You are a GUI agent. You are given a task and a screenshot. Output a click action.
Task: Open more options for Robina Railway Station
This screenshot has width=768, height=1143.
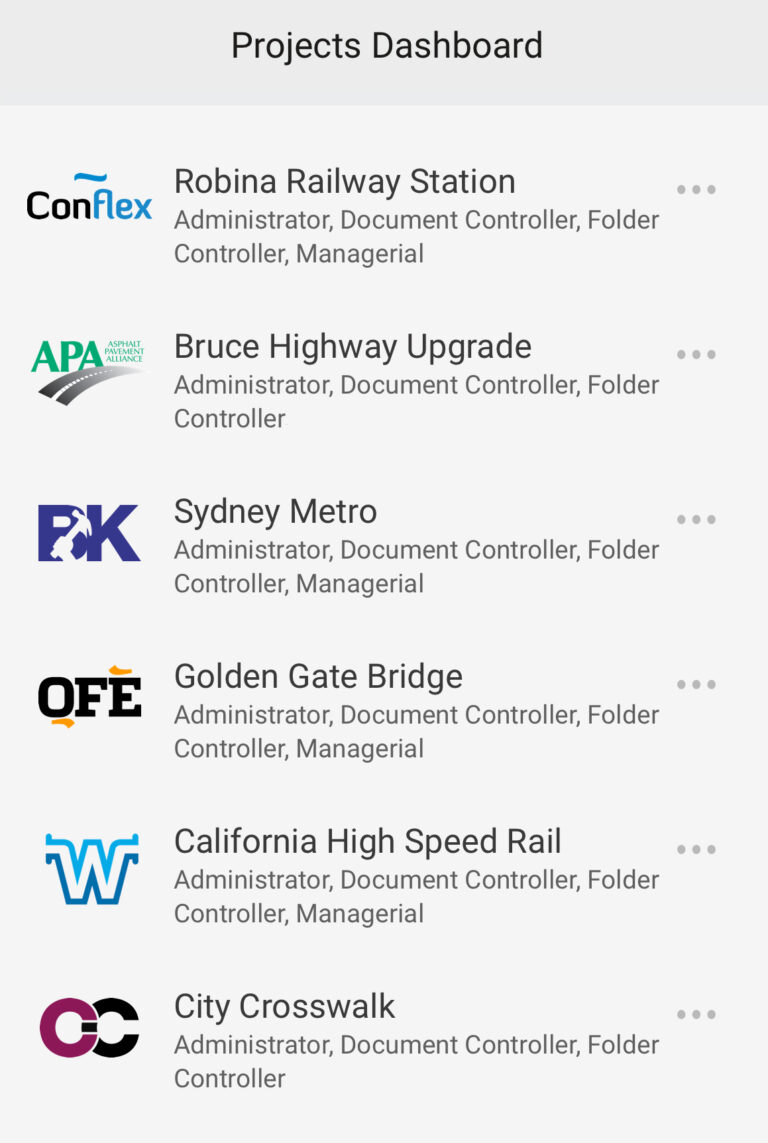tap(696, 190)
